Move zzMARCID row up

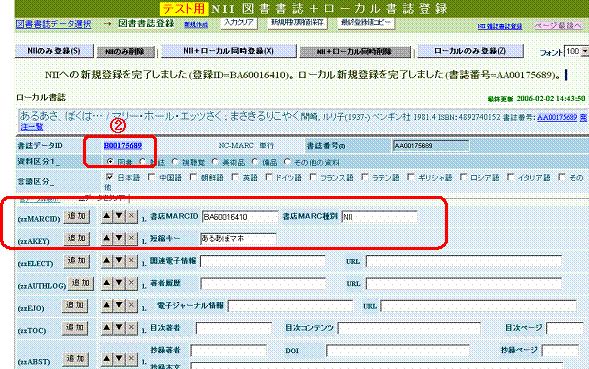pos(107,216)
